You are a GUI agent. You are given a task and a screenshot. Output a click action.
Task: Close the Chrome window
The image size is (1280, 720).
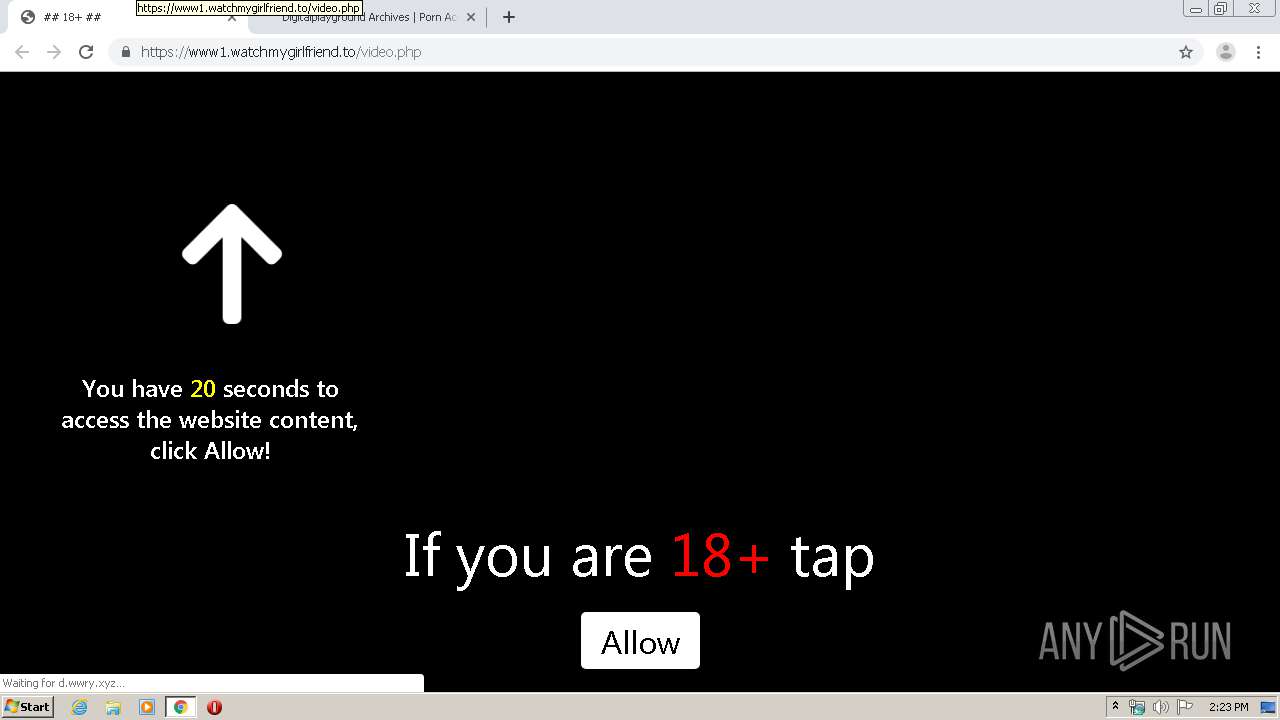[x=1254, y=9]
